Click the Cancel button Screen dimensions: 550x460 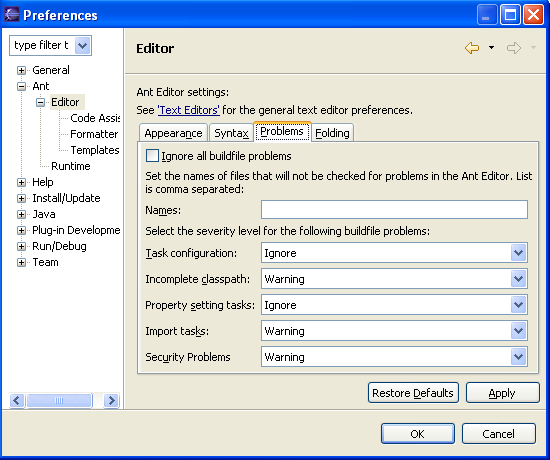coord(498,434)
